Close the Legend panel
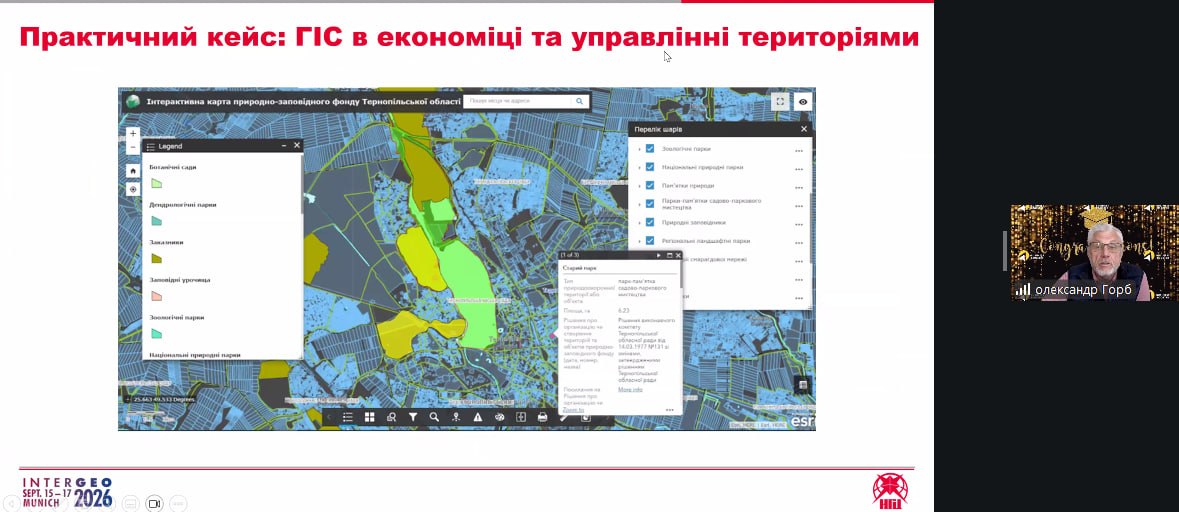The height and width of the screenshot is (512, 1179). 297,146
